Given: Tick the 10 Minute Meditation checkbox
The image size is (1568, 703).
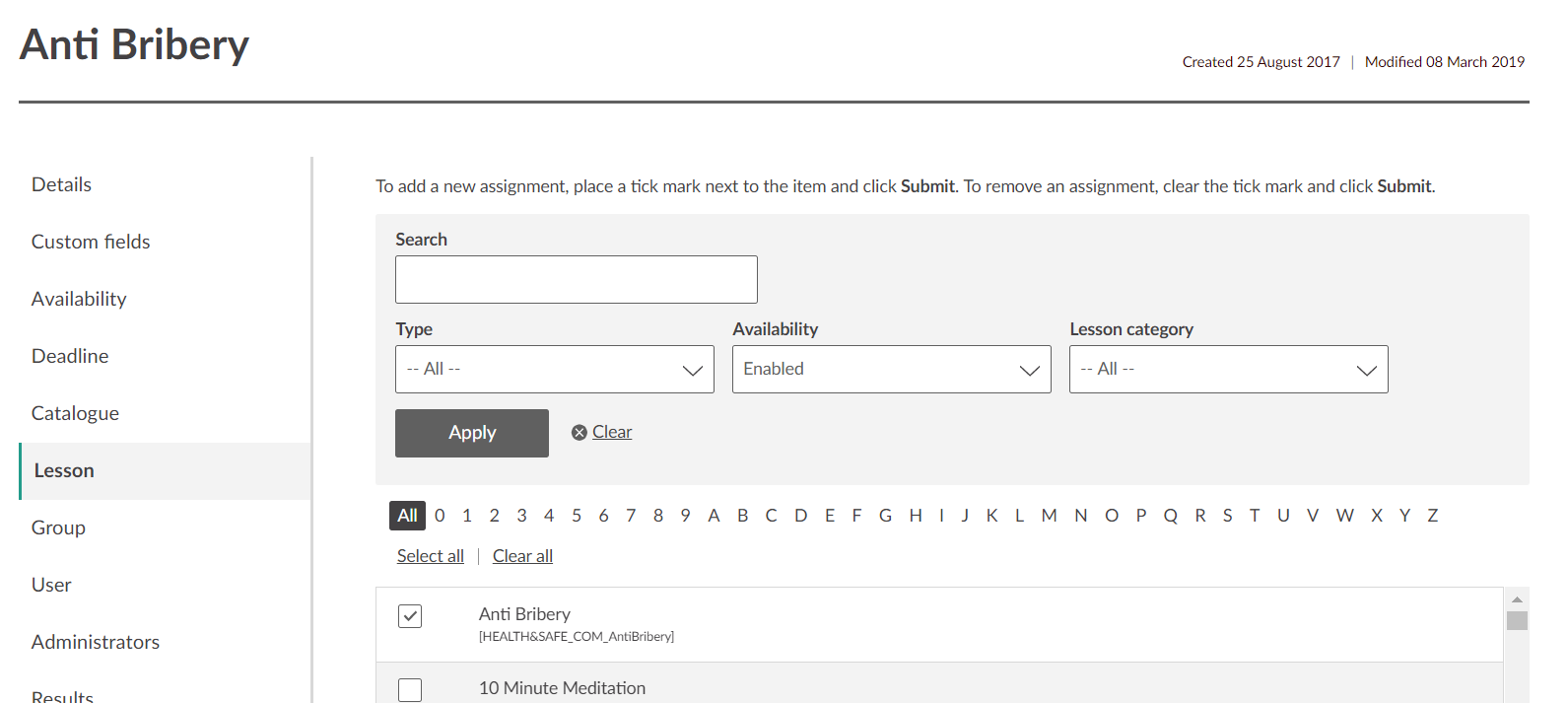Looking at the screenshot, I should (410, 689).
